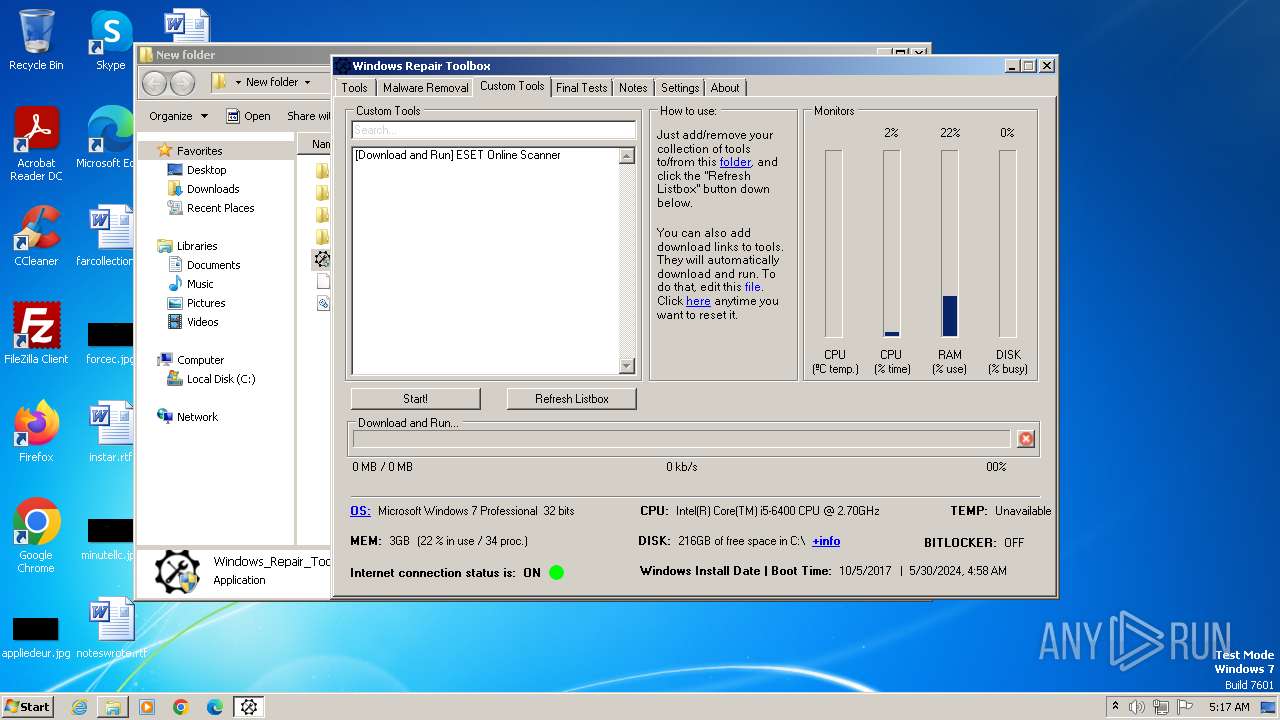Switch to the Malware Removal tab

(426, 88)
